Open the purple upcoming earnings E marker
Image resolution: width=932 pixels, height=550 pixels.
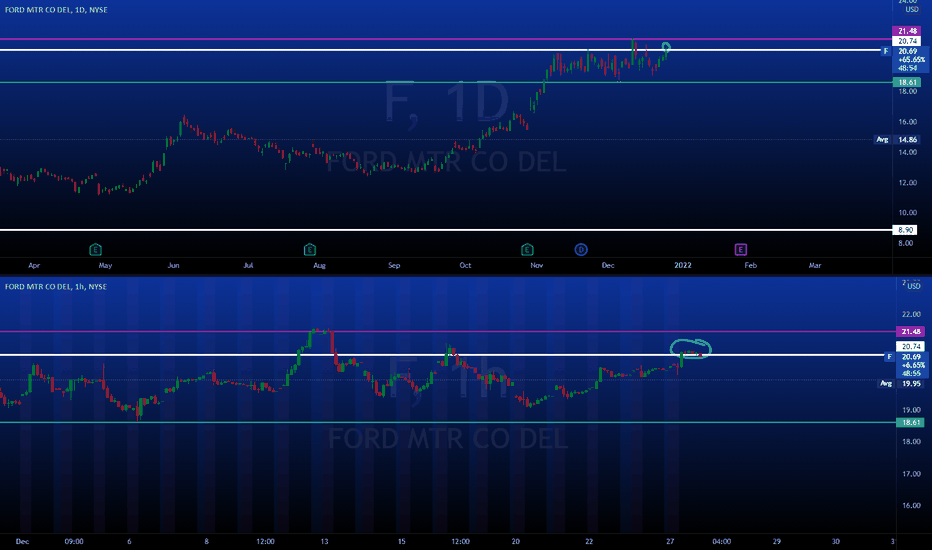pos(741,250)
